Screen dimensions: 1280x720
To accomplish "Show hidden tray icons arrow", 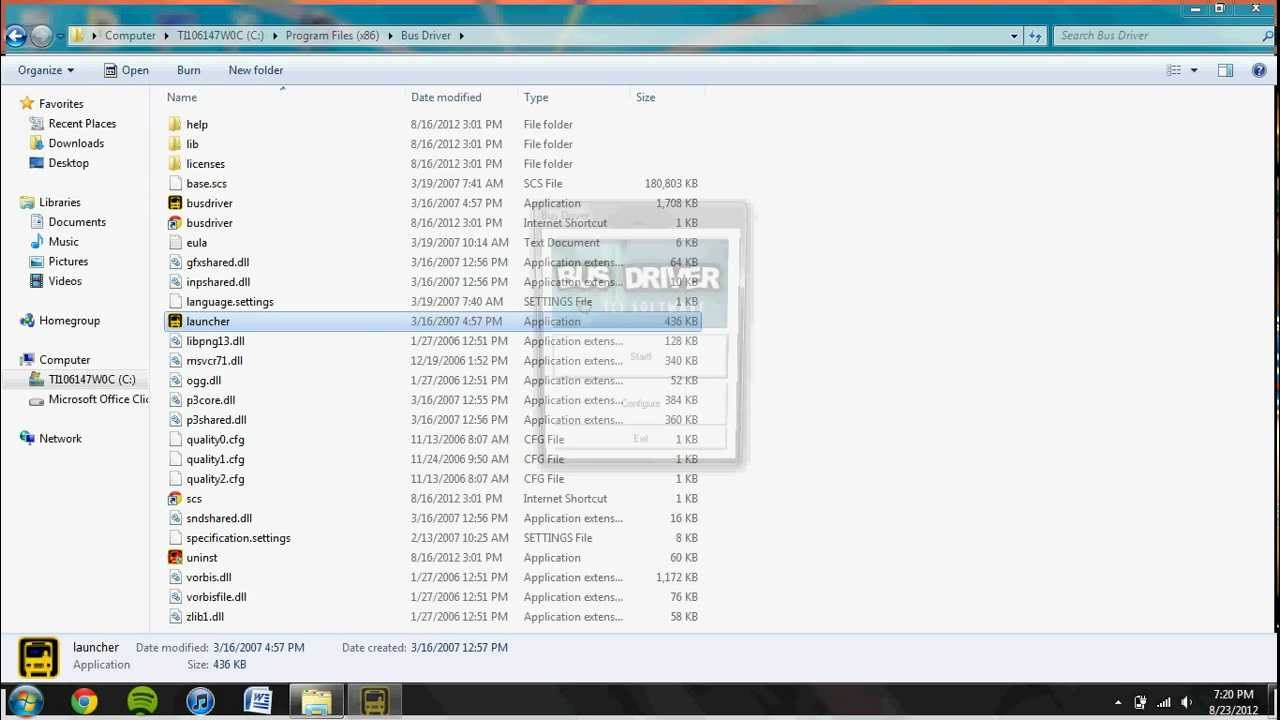I will tap(1119, 702).
